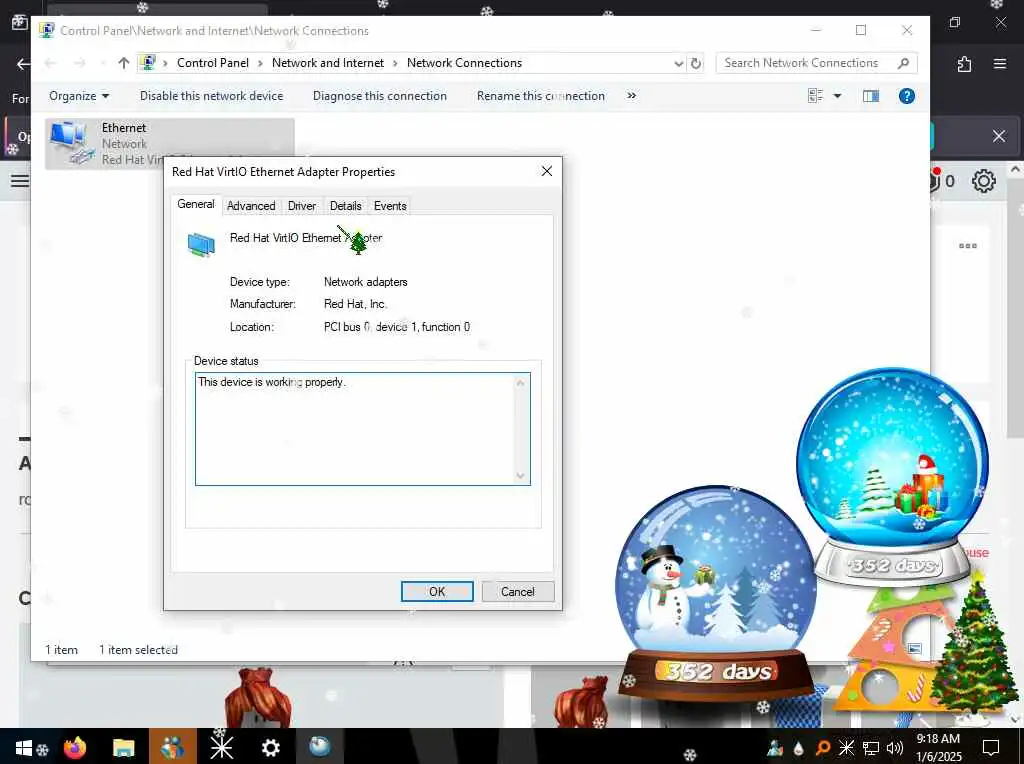
Task: Open the Settings gear taskbar icon
Action: point(270,747)
